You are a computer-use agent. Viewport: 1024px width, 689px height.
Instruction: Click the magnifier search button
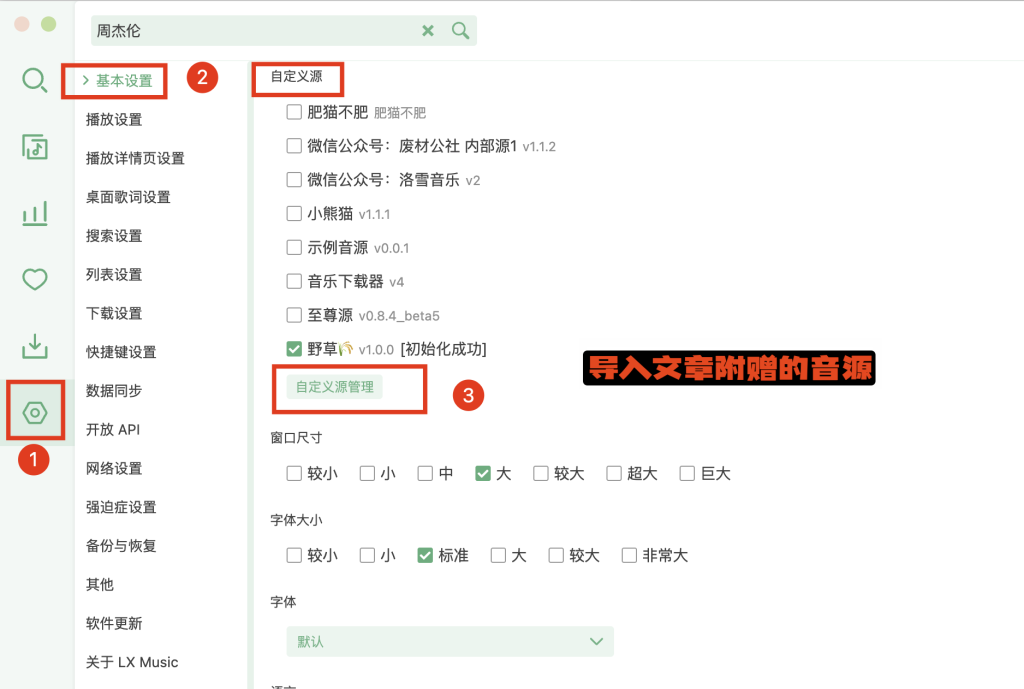point(460,31)
